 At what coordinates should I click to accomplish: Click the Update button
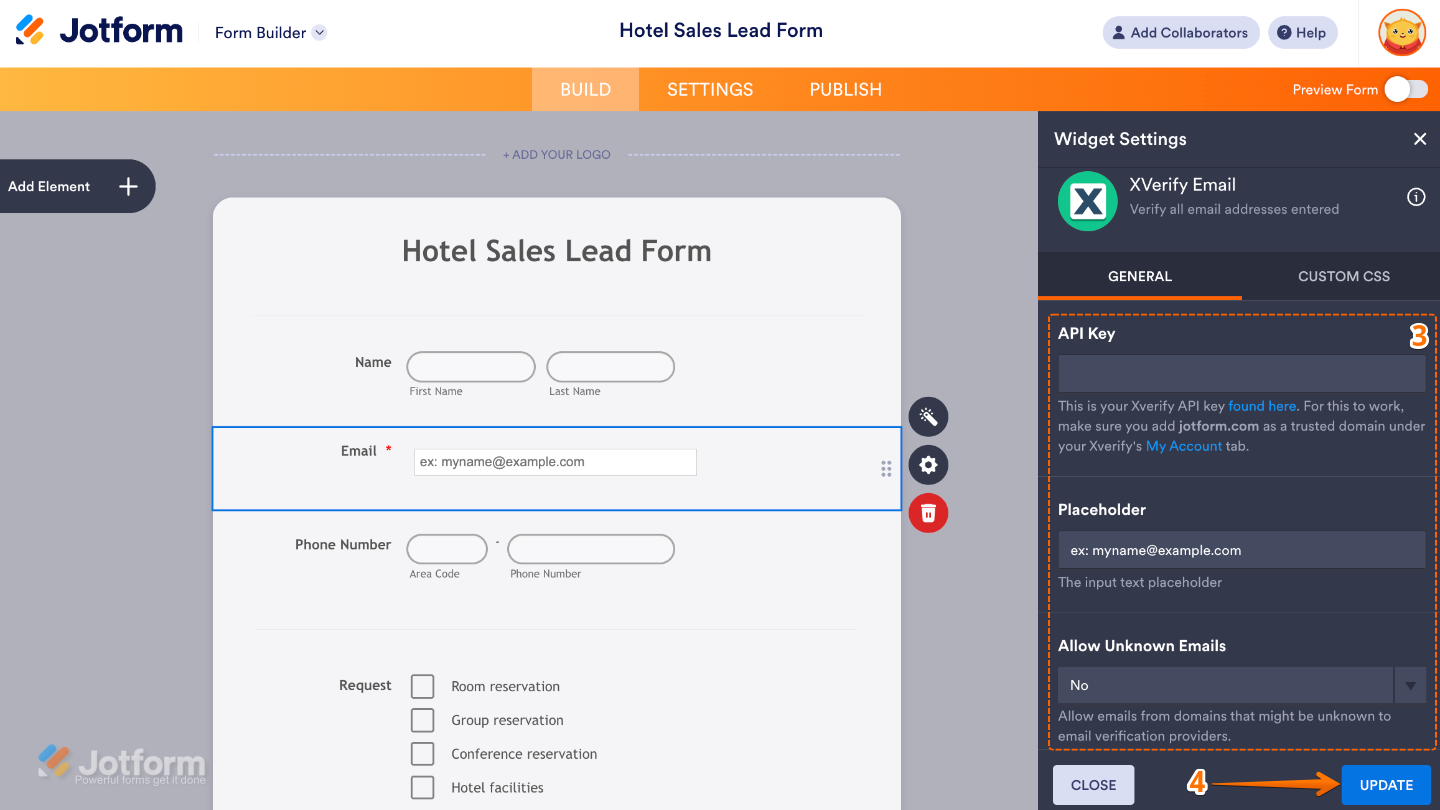pyautogui.click(x=1386, y=785)
